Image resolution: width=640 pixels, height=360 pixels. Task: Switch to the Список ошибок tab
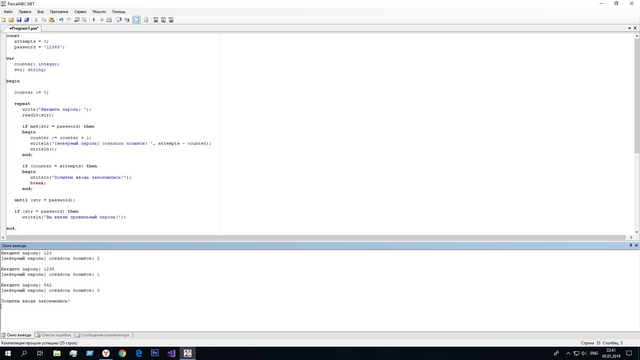pyautogui.click(x=53, y=335)
